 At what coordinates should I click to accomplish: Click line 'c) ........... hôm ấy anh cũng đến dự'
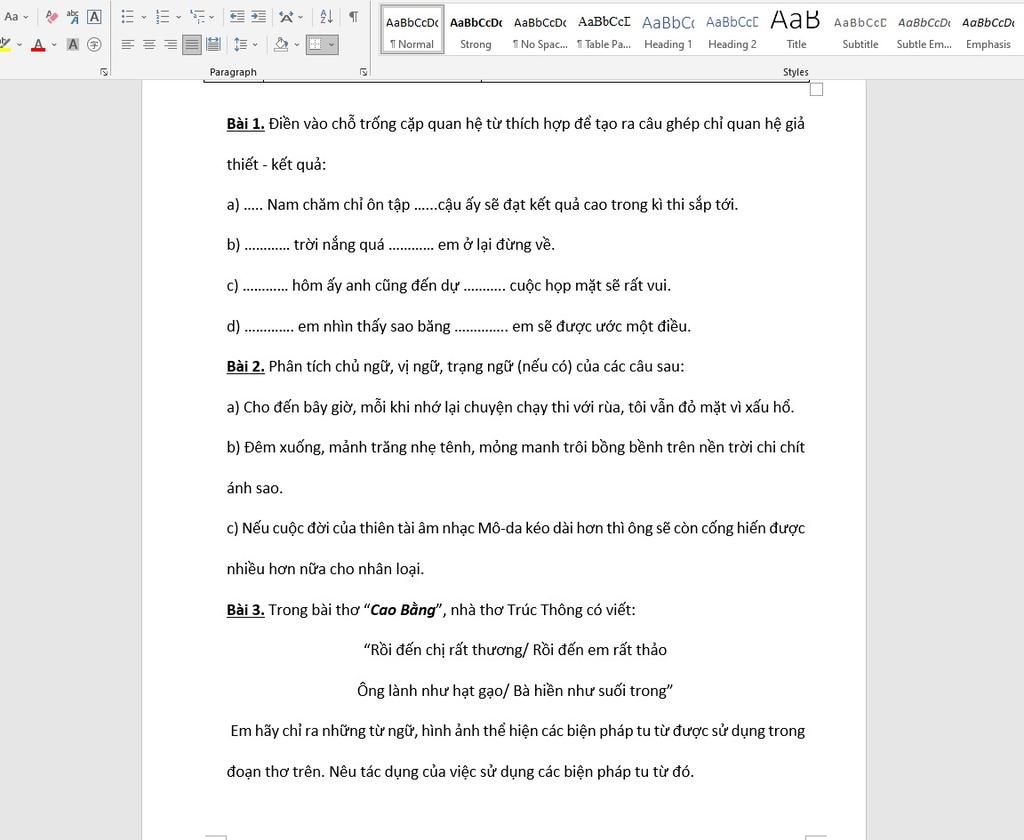pos(449,285)
